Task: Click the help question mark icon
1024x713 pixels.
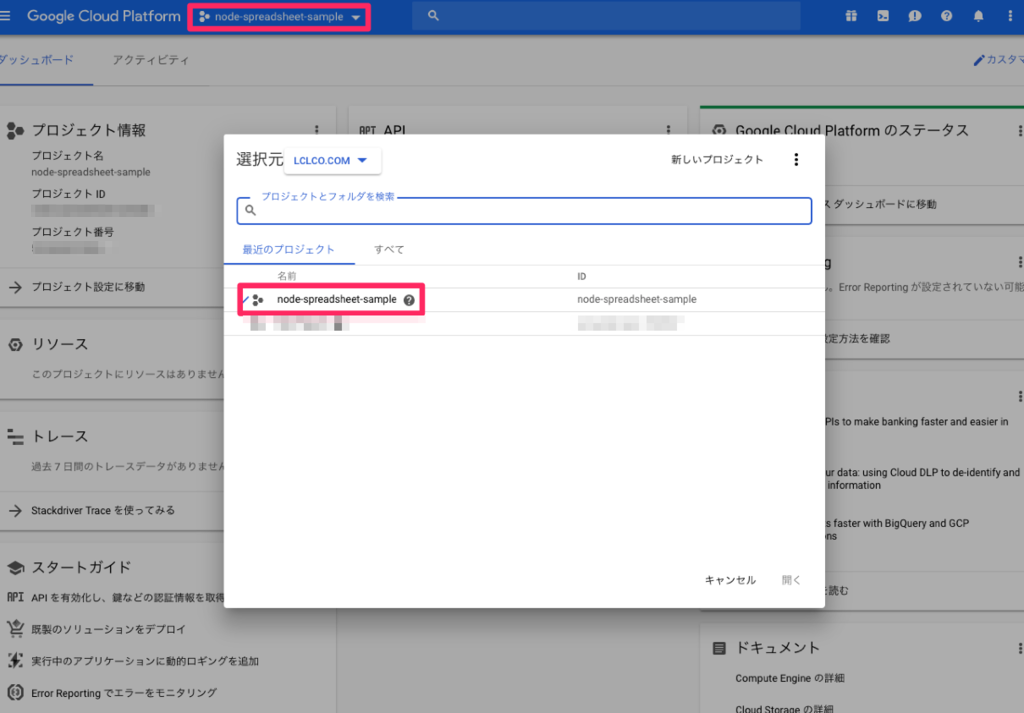Action: point(947,15)
